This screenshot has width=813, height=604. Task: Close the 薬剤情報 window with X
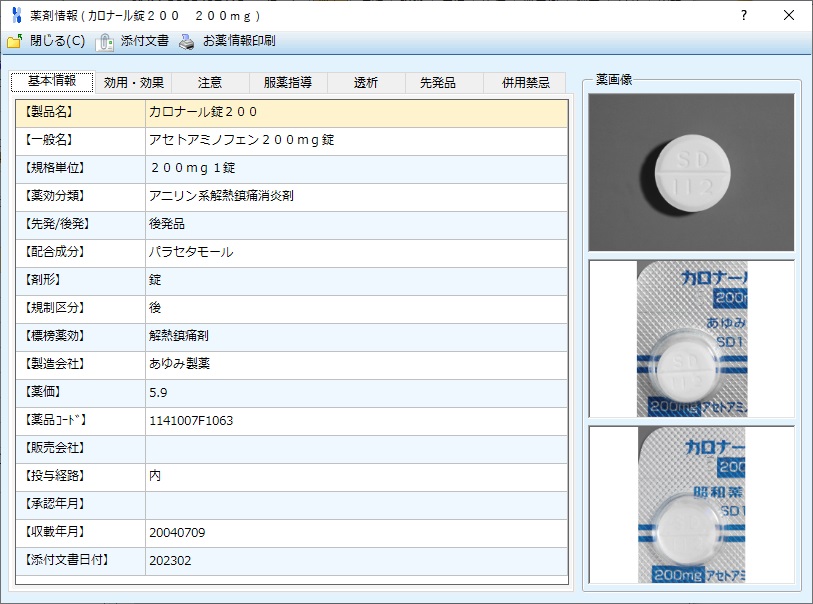[789, 15]
